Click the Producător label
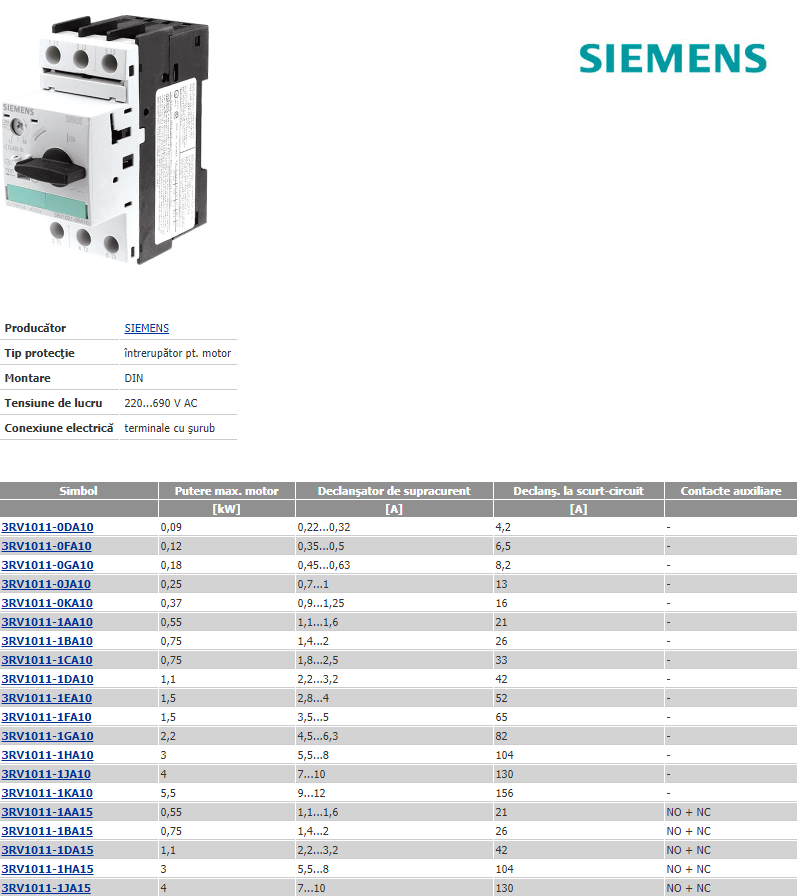Viewport: 797px width, 896px height. coord(35,328)
